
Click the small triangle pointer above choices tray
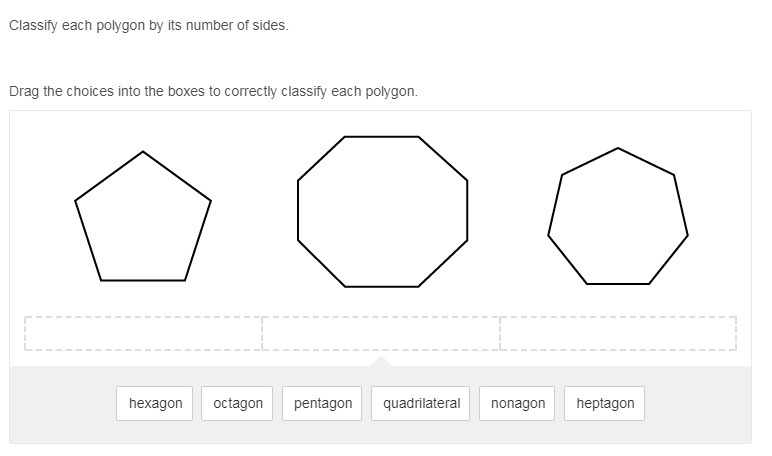click(380, 360)
